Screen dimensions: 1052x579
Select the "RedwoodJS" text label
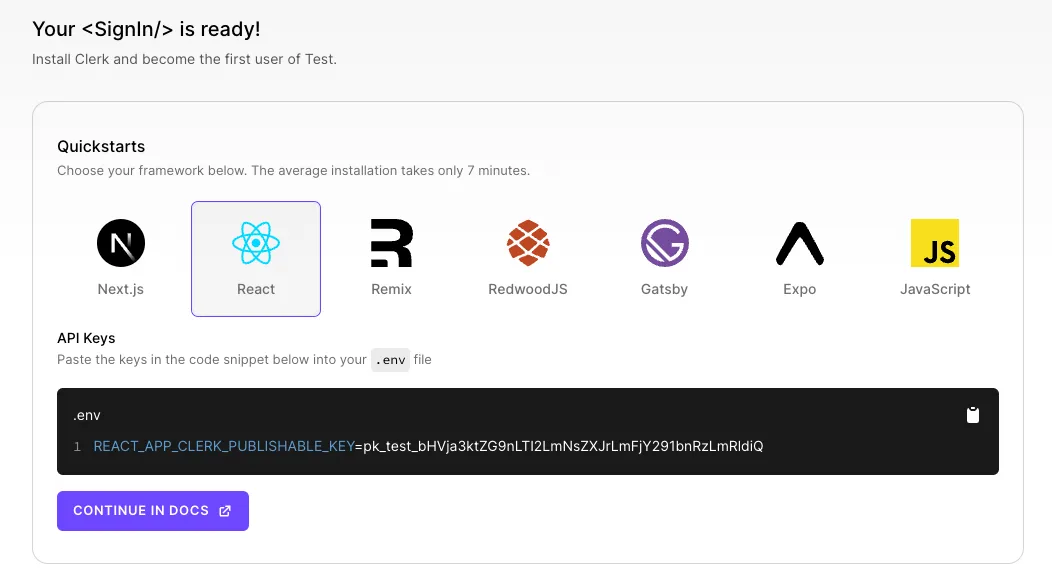[528, 289]
